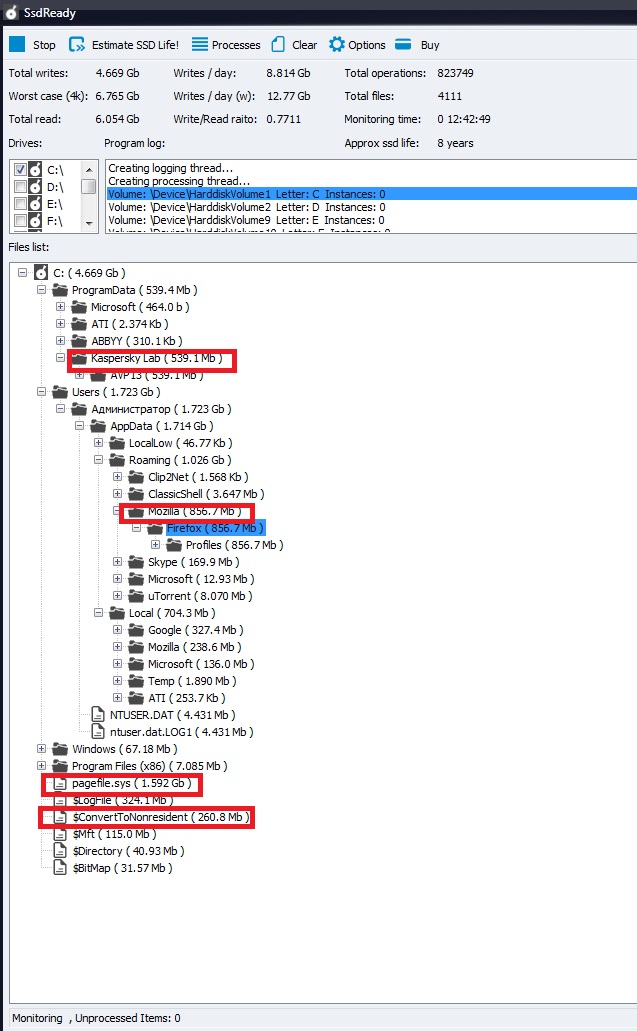This screenshot has width=637, height=1031.
Task: Select ClassicShell ( 3.647 Mb ) row
Action: (x=206, y=494)
